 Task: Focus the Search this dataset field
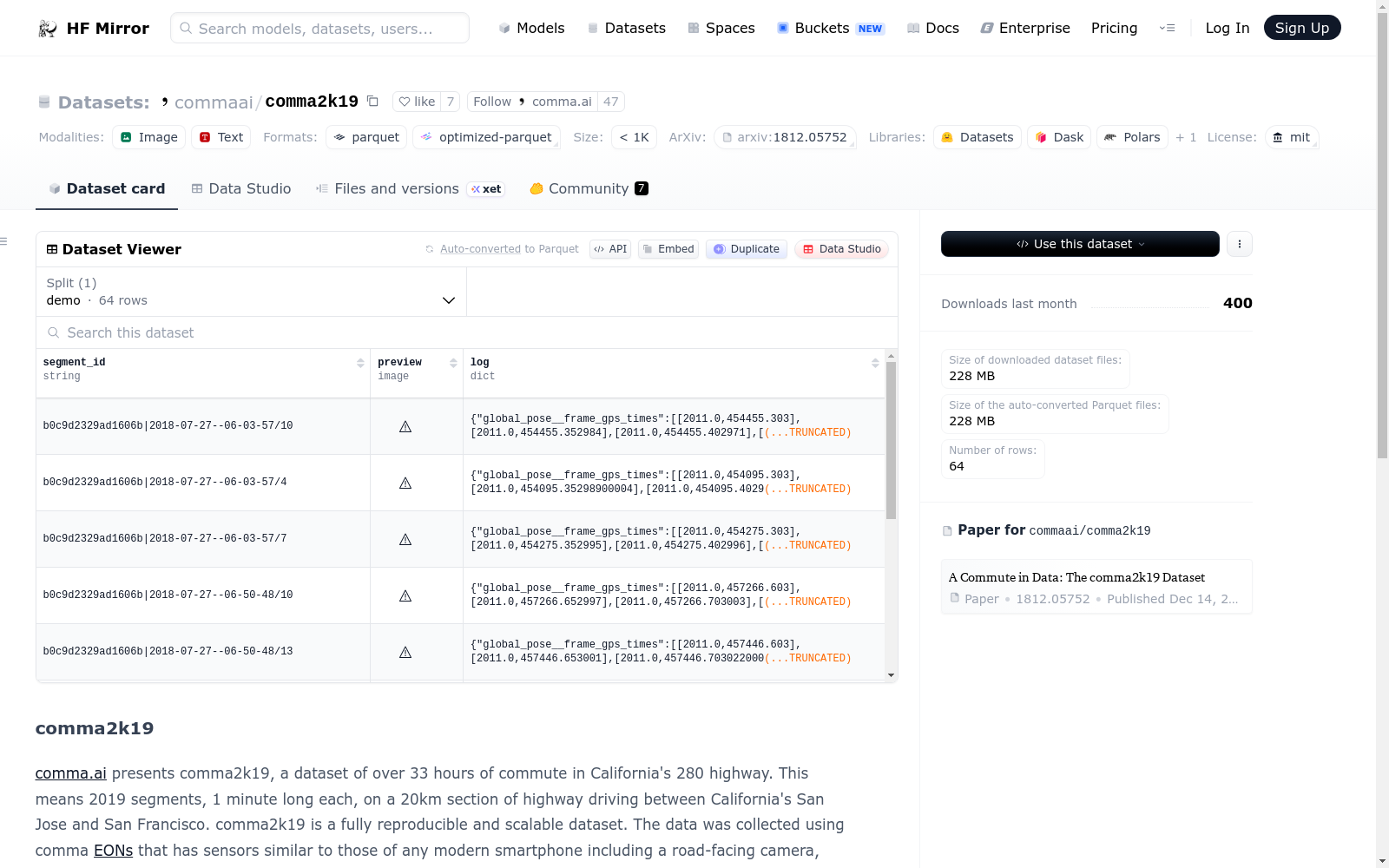(x=467, y=332)
